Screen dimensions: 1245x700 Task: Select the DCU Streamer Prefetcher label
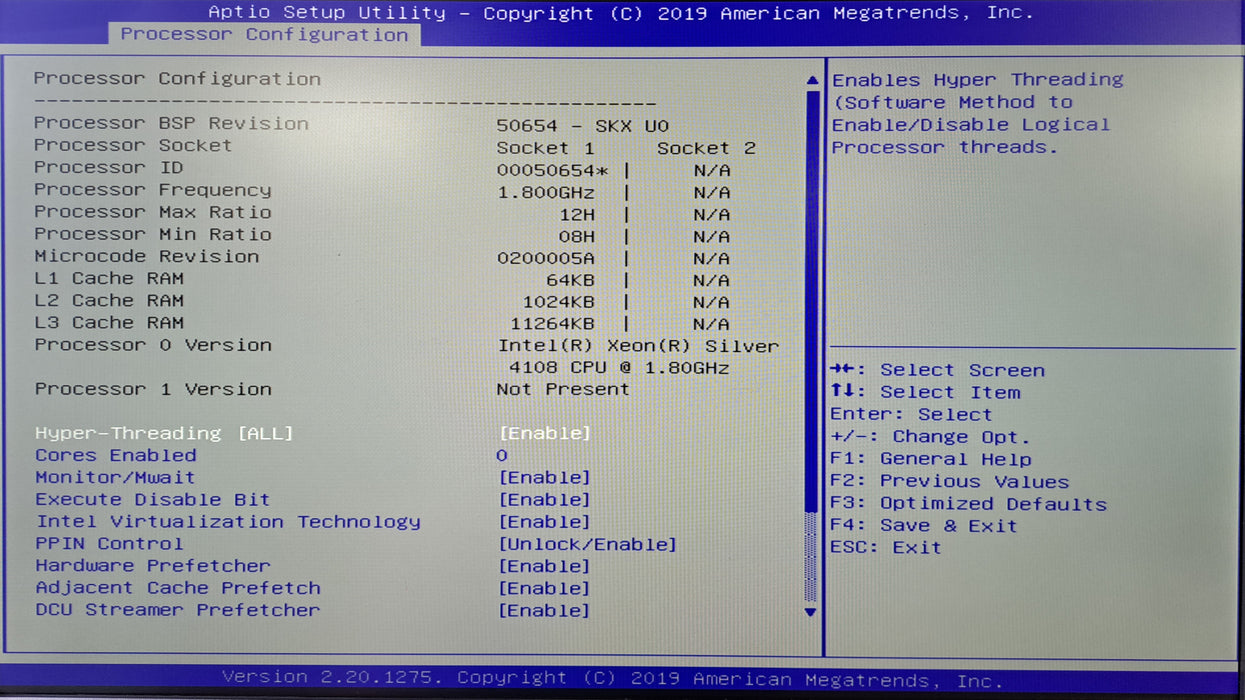tap(177, 610)
